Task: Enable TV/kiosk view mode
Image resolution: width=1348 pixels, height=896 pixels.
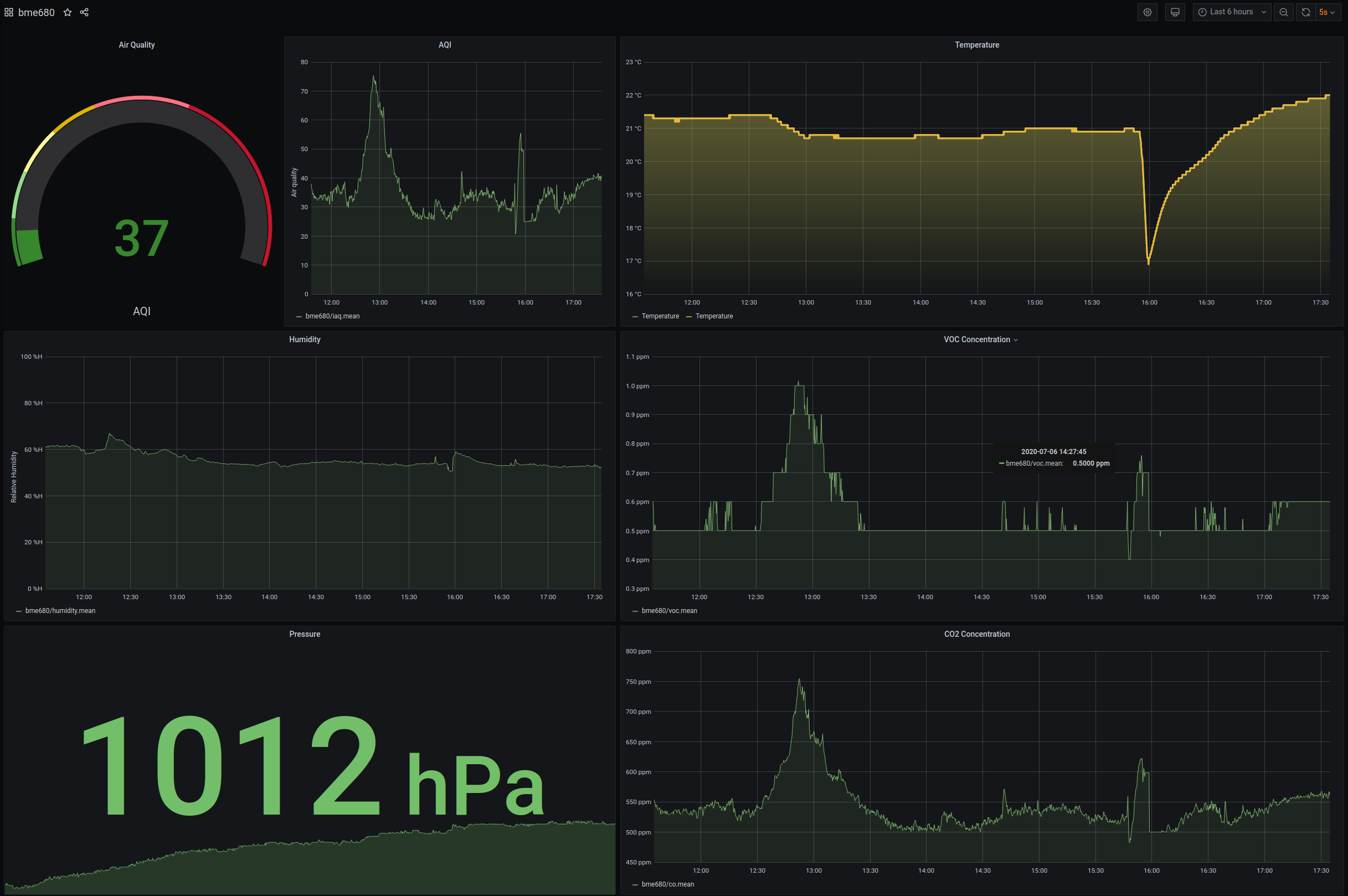Action: [x=1175, y=12]
